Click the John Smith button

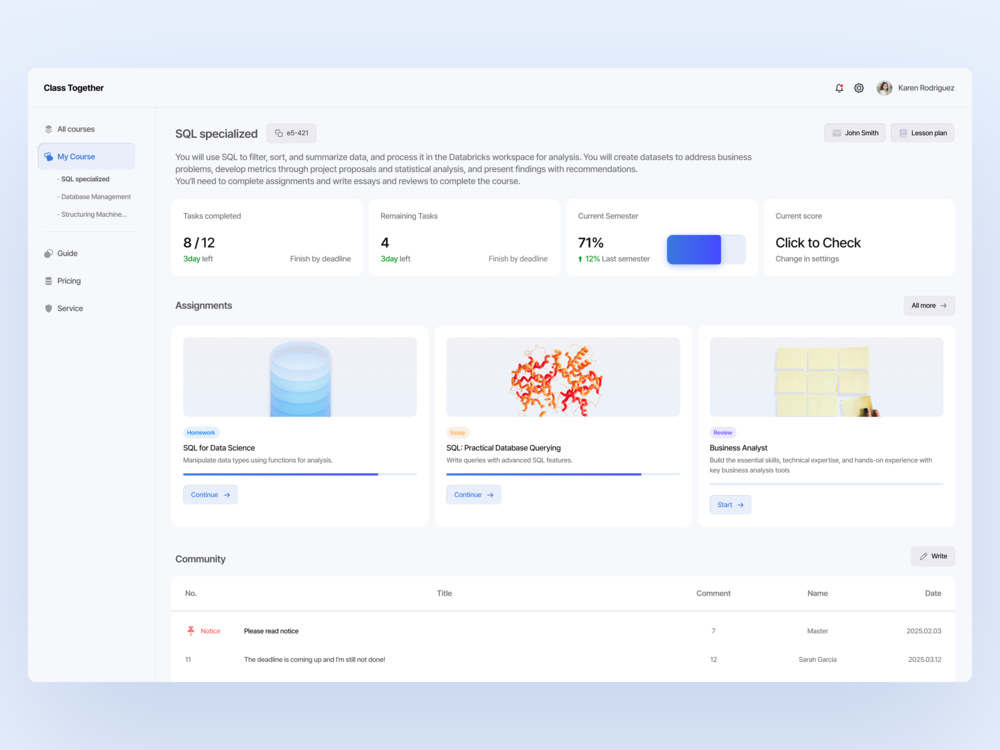[x=855, y=133]
